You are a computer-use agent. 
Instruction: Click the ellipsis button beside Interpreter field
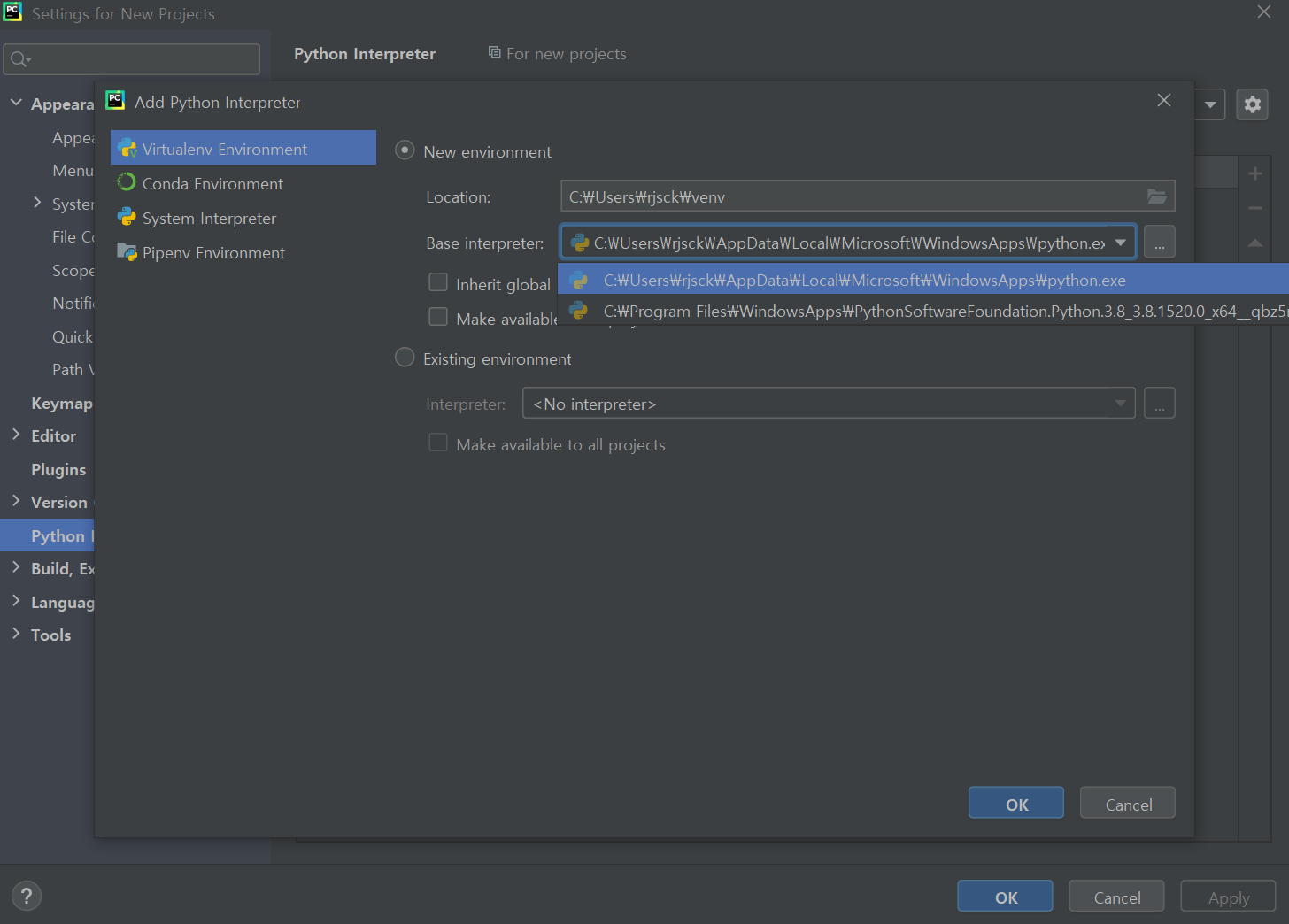(x=1160, y=404)
